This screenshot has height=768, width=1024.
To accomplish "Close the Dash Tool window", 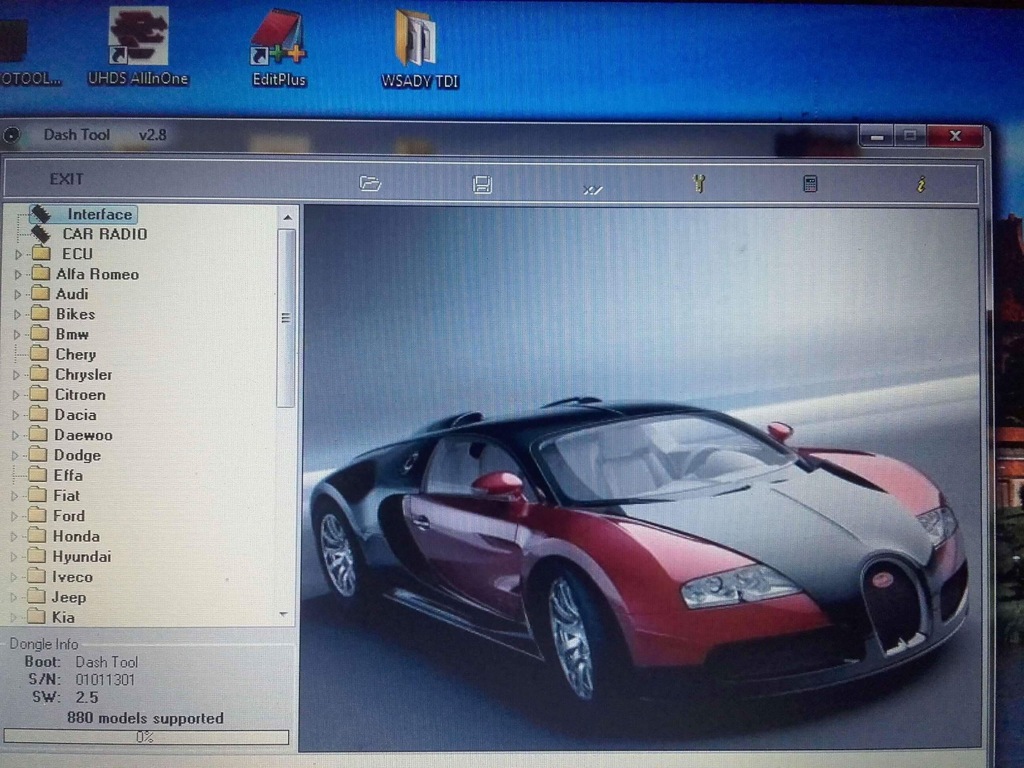I will click(x=955, y=135).
